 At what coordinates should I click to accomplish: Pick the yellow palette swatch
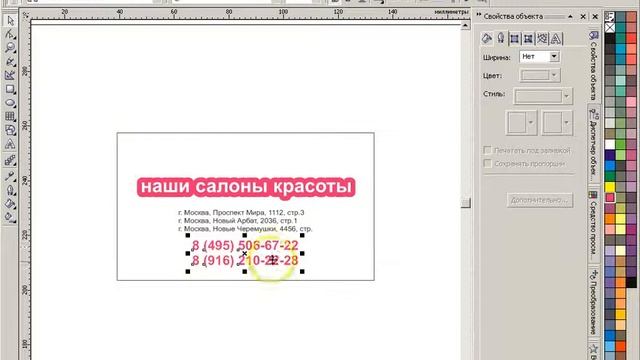click(x=610, y=187)
